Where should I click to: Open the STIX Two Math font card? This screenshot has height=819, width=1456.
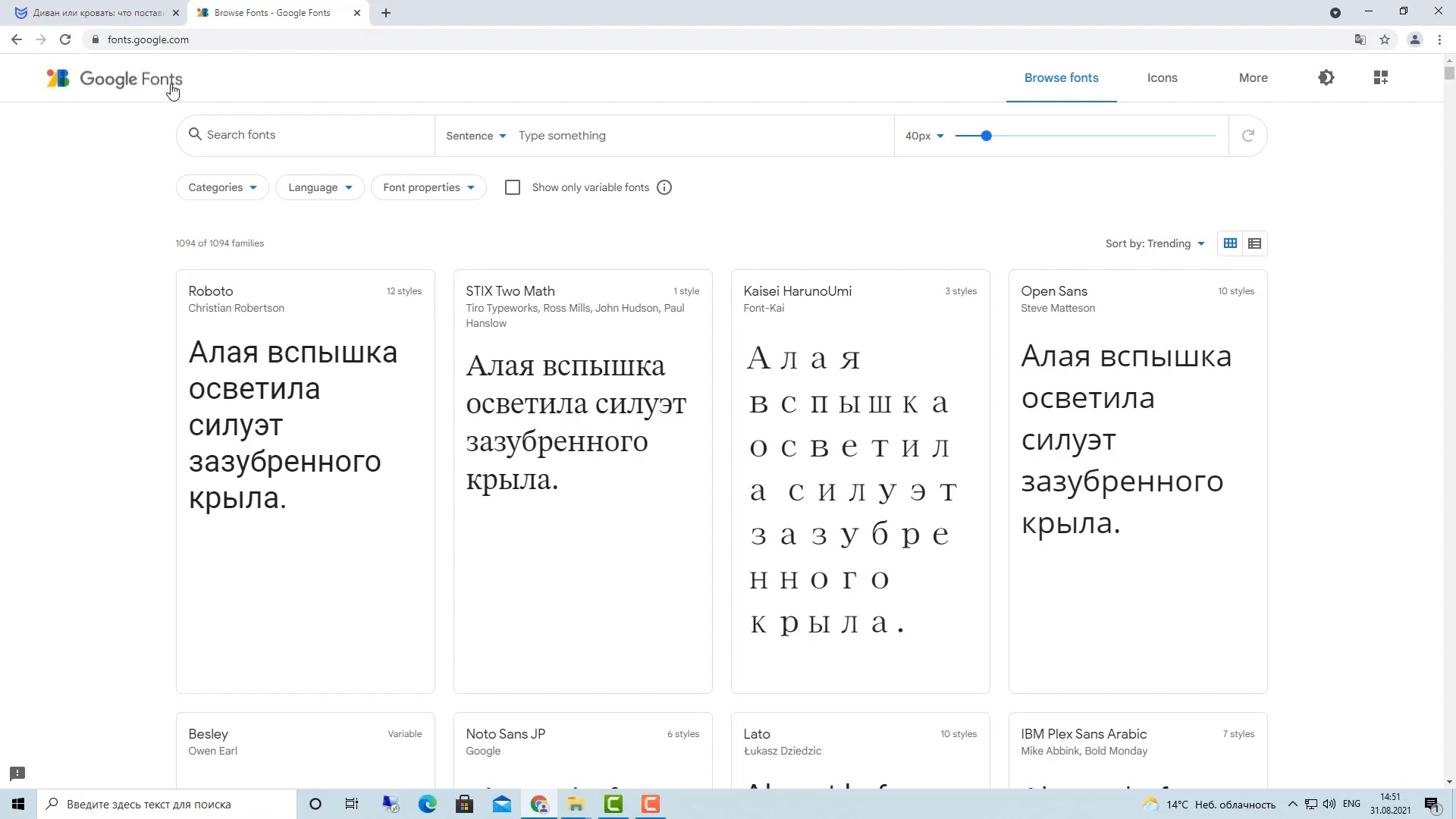(x=583, y=482)
